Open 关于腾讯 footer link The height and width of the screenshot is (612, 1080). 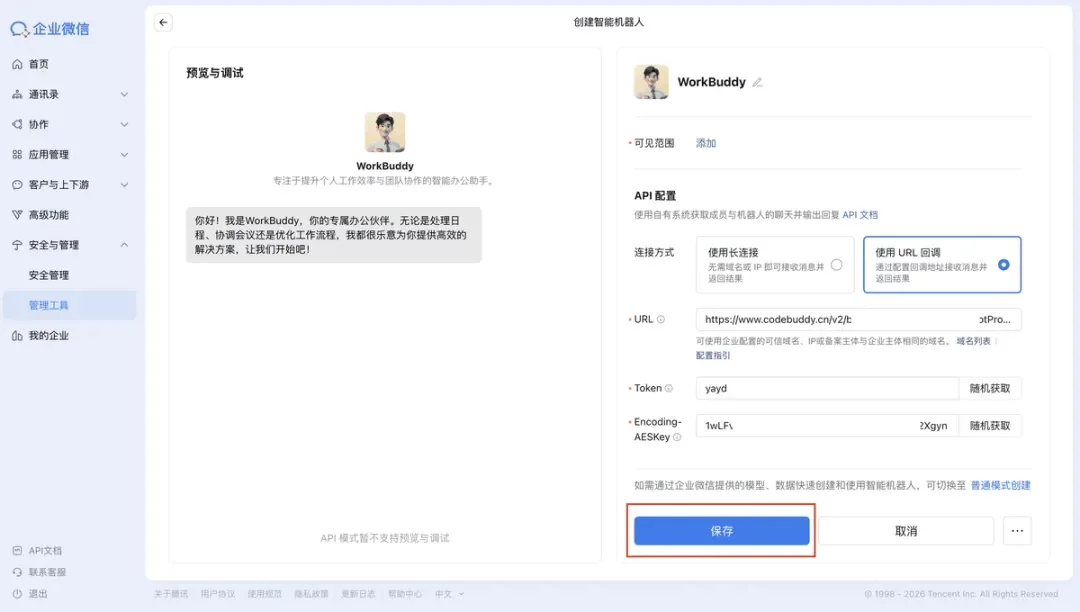point(171,593)
